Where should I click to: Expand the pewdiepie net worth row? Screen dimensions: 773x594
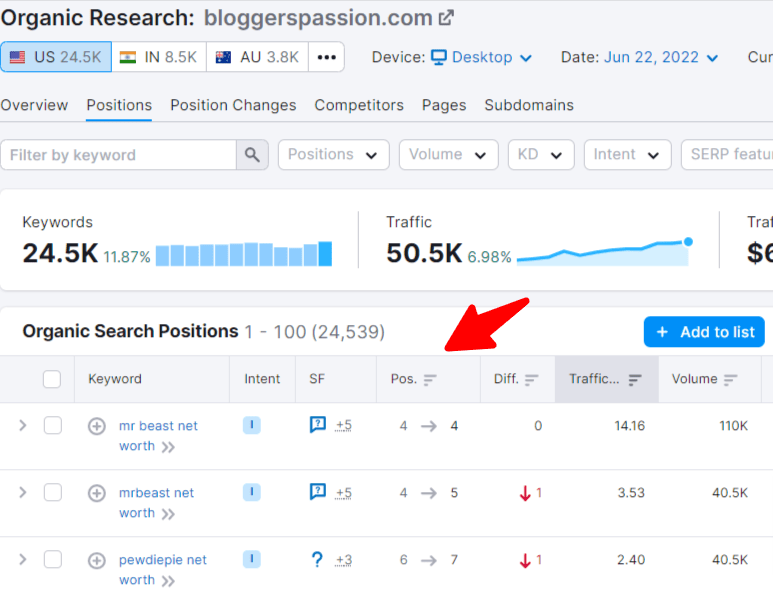pos(22,559)
